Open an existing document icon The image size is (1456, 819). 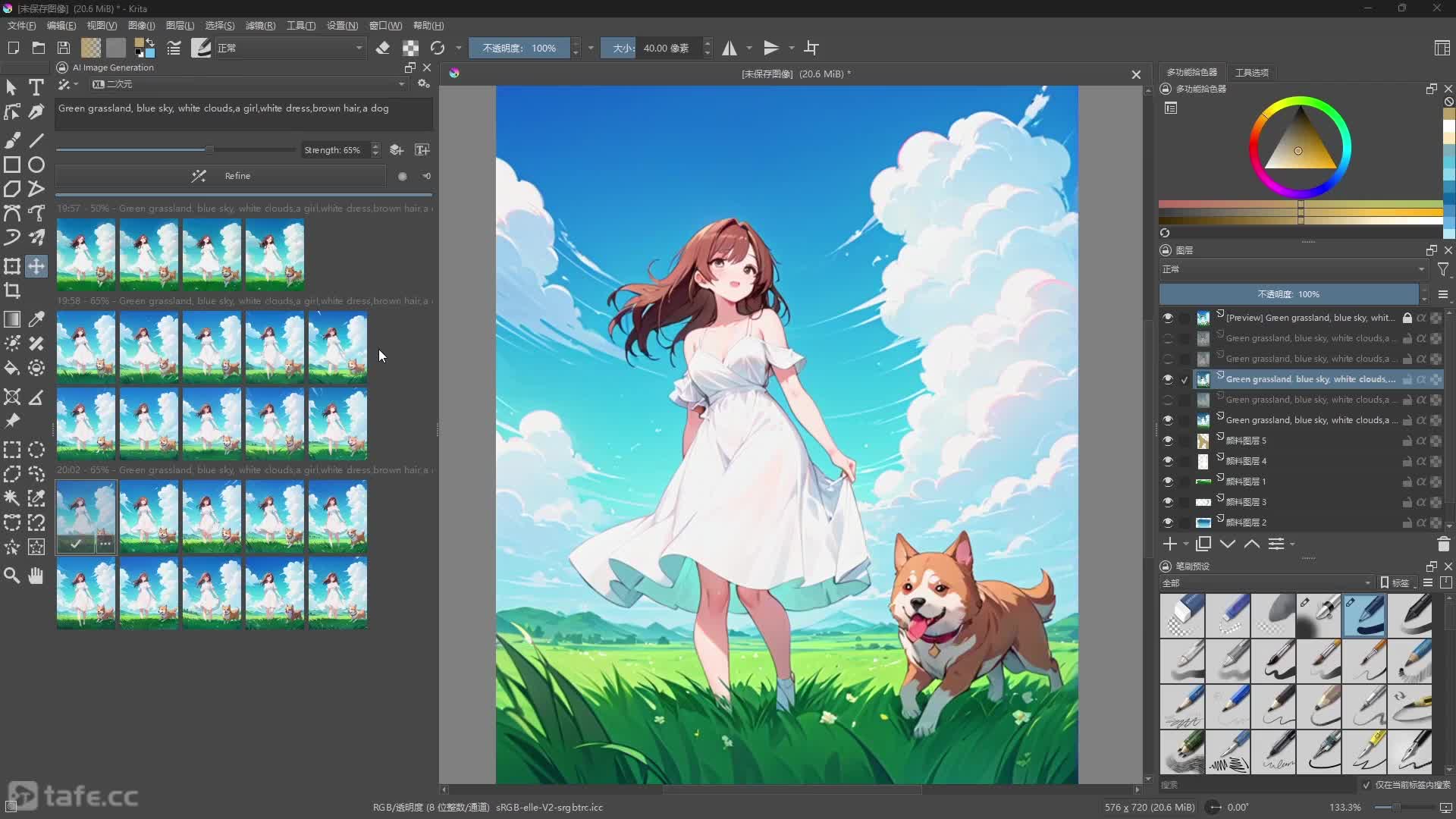tap(39, 48)
